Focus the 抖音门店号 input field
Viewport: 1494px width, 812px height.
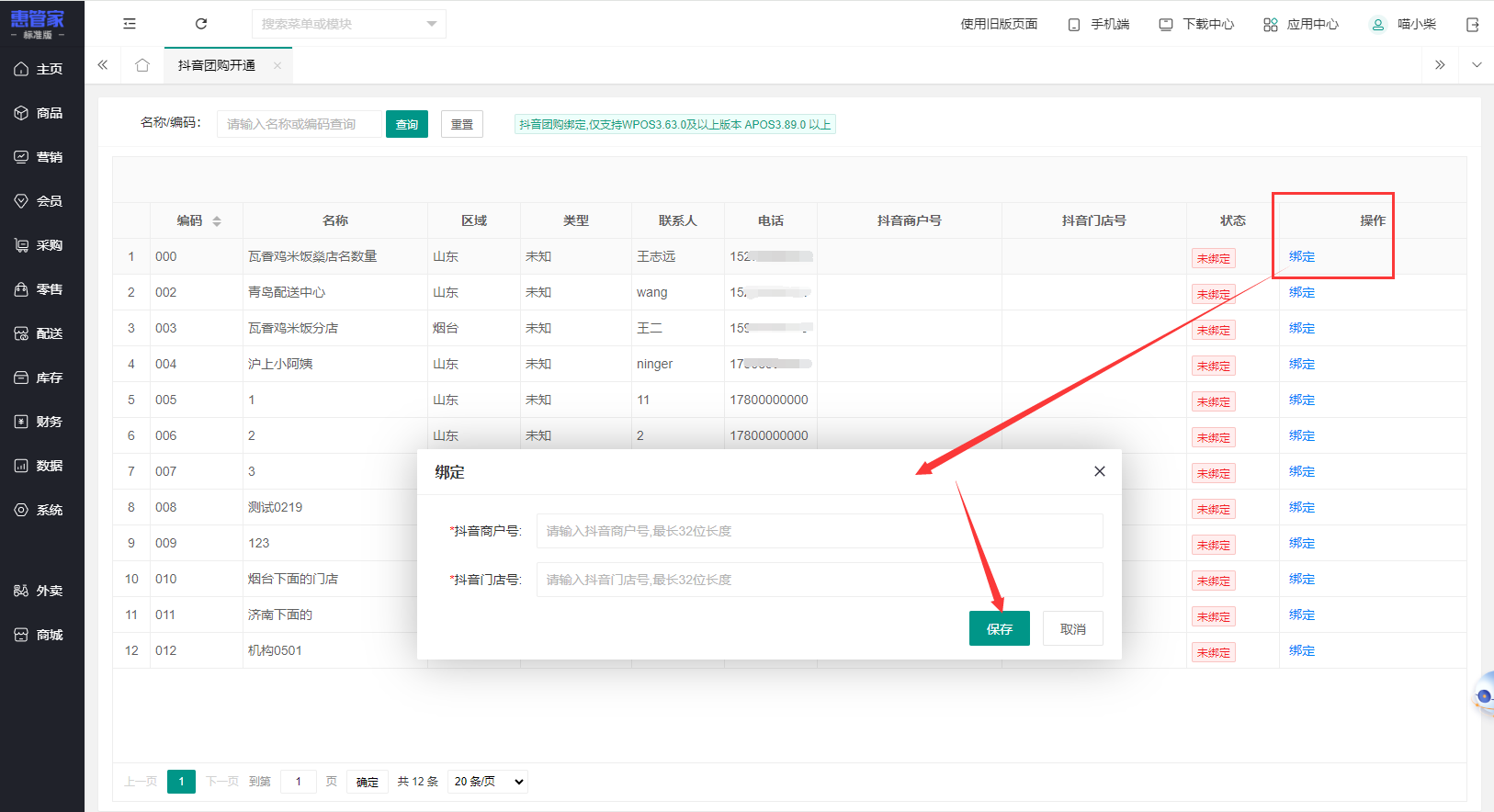820,580
